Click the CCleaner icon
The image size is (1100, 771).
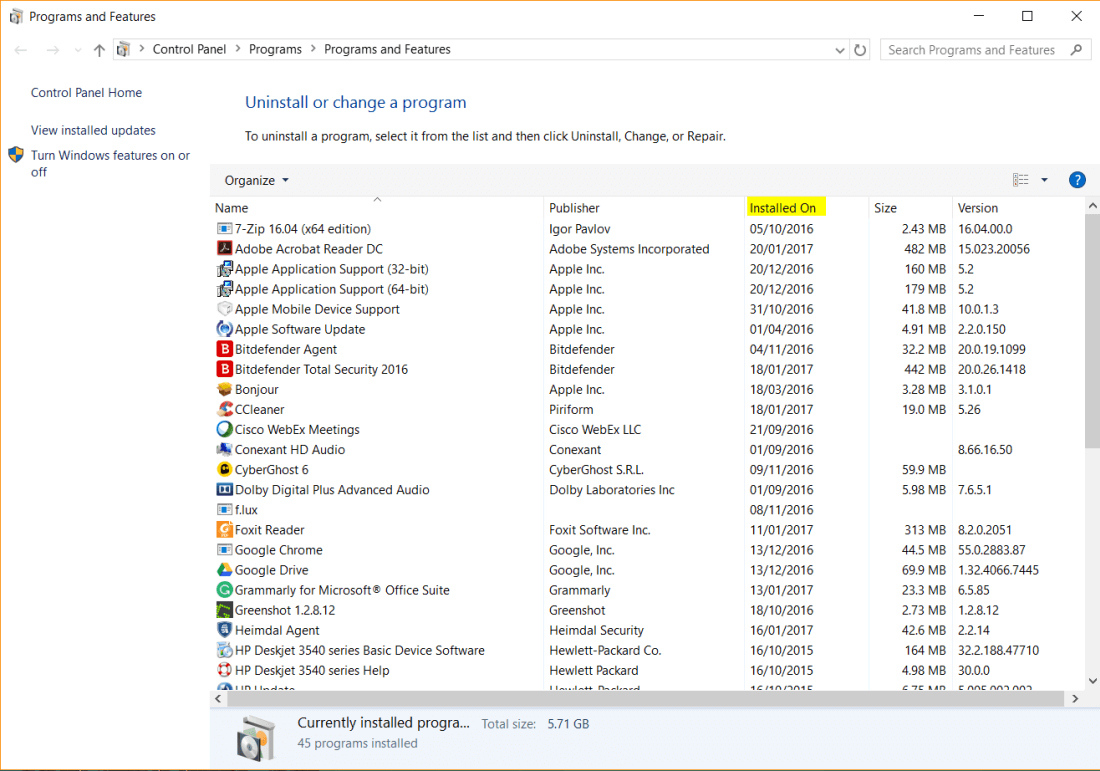pos(224,410)
